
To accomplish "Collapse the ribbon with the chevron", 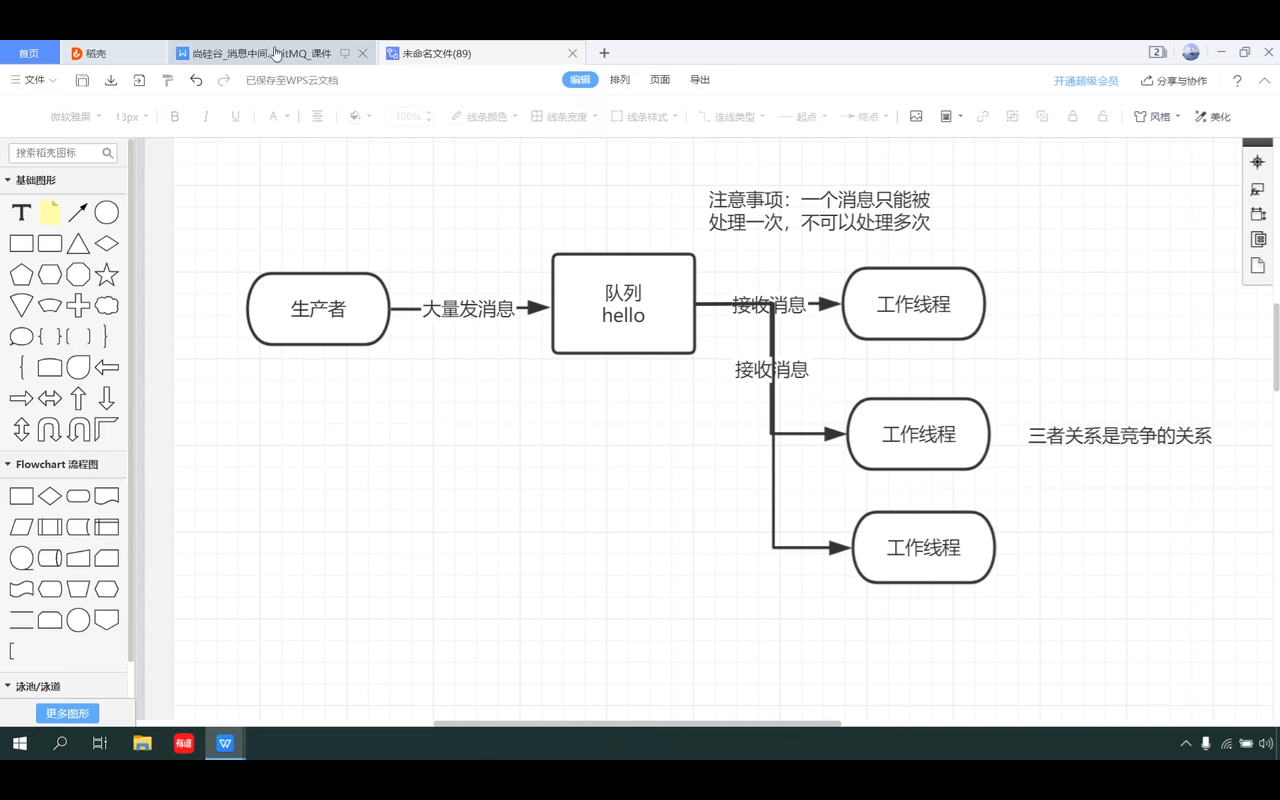I will click(x=1265, y=81).
